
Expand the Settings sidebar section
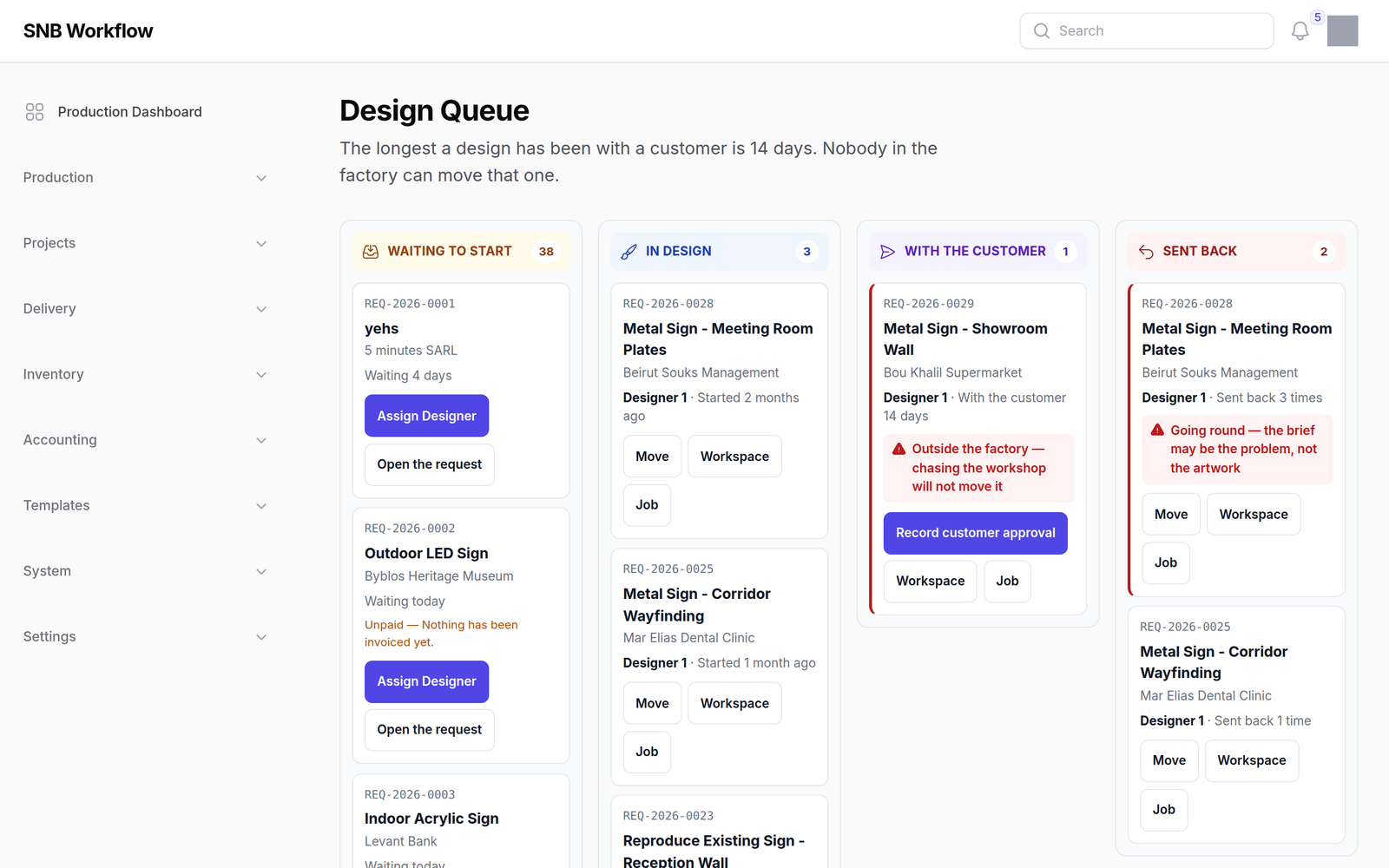145,636
